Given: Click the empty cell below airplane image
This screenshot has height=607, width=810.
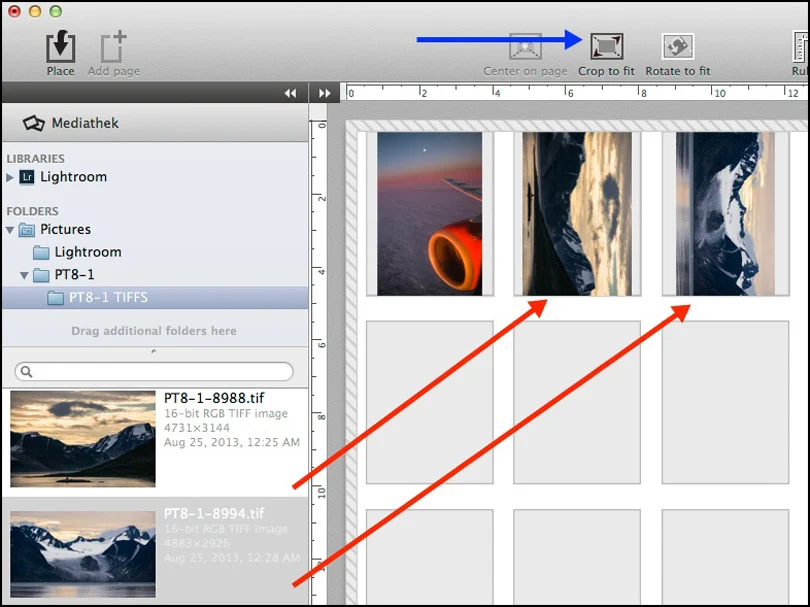Looking at the screenshot, I should coord(430,402).
